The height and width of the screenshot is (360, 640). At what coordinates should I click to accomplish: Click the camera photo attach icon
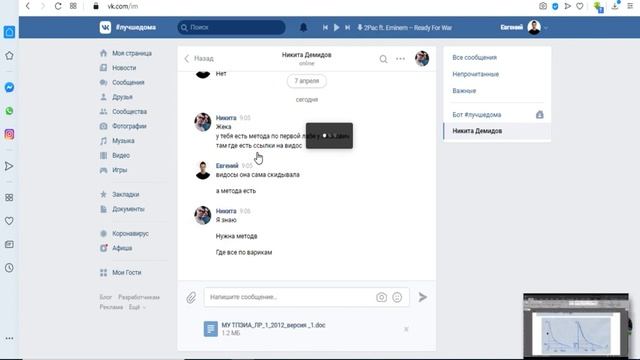pyautogui.click(x=381, y=297)
